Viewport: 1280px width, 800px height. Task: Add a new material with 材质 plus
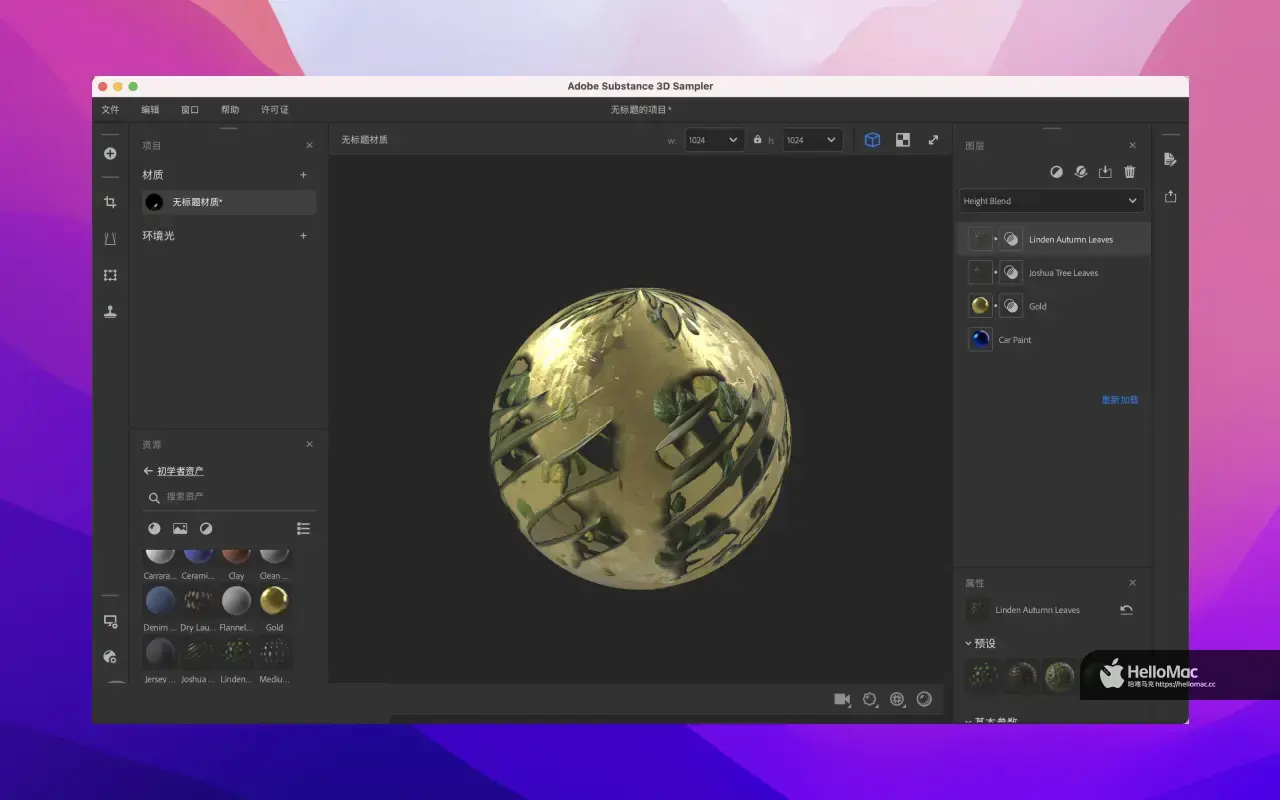click(x=304, y=175)
